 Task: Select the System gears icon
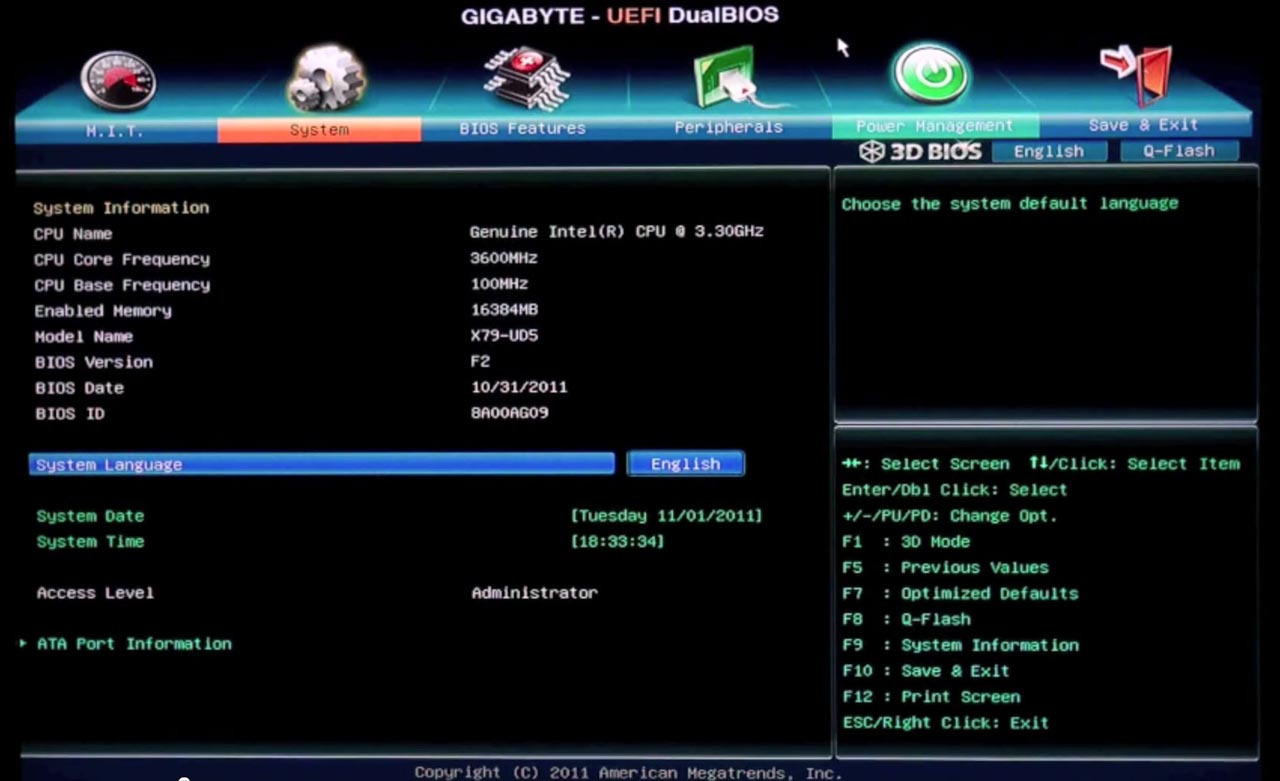325,78
